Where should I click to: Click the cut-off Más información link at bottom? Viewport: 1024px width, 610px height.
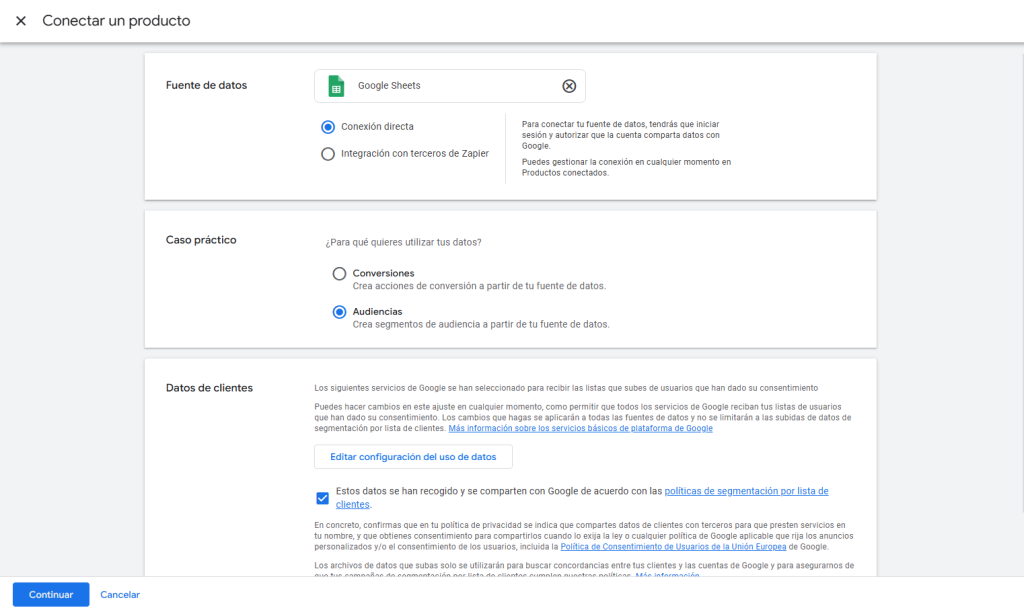pyautogui.click(x=667, y=575)
